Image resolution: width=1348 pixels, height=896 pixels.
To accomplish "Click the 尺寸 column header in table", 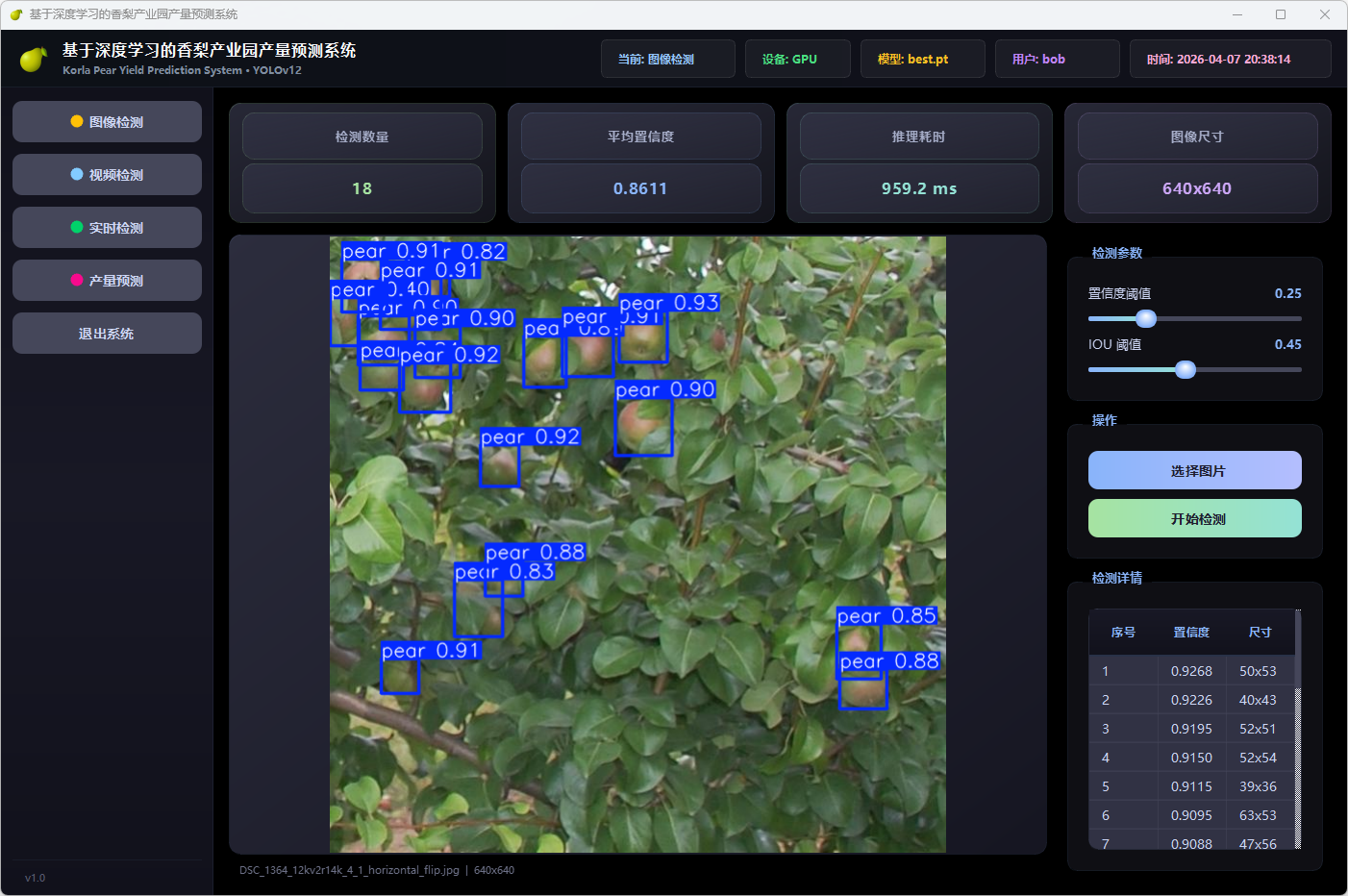I will (x=1260, y=633).
